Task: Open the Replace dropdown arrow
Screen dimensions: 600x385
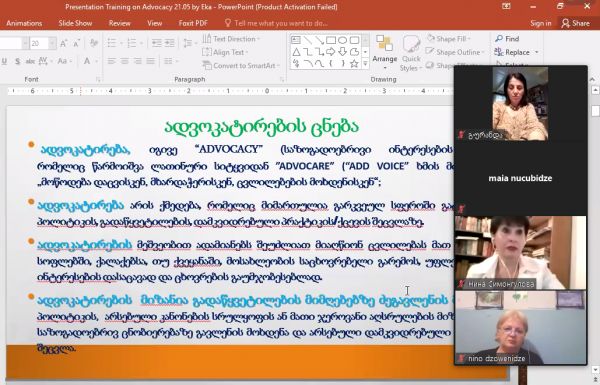Action: tap(536, 52)
